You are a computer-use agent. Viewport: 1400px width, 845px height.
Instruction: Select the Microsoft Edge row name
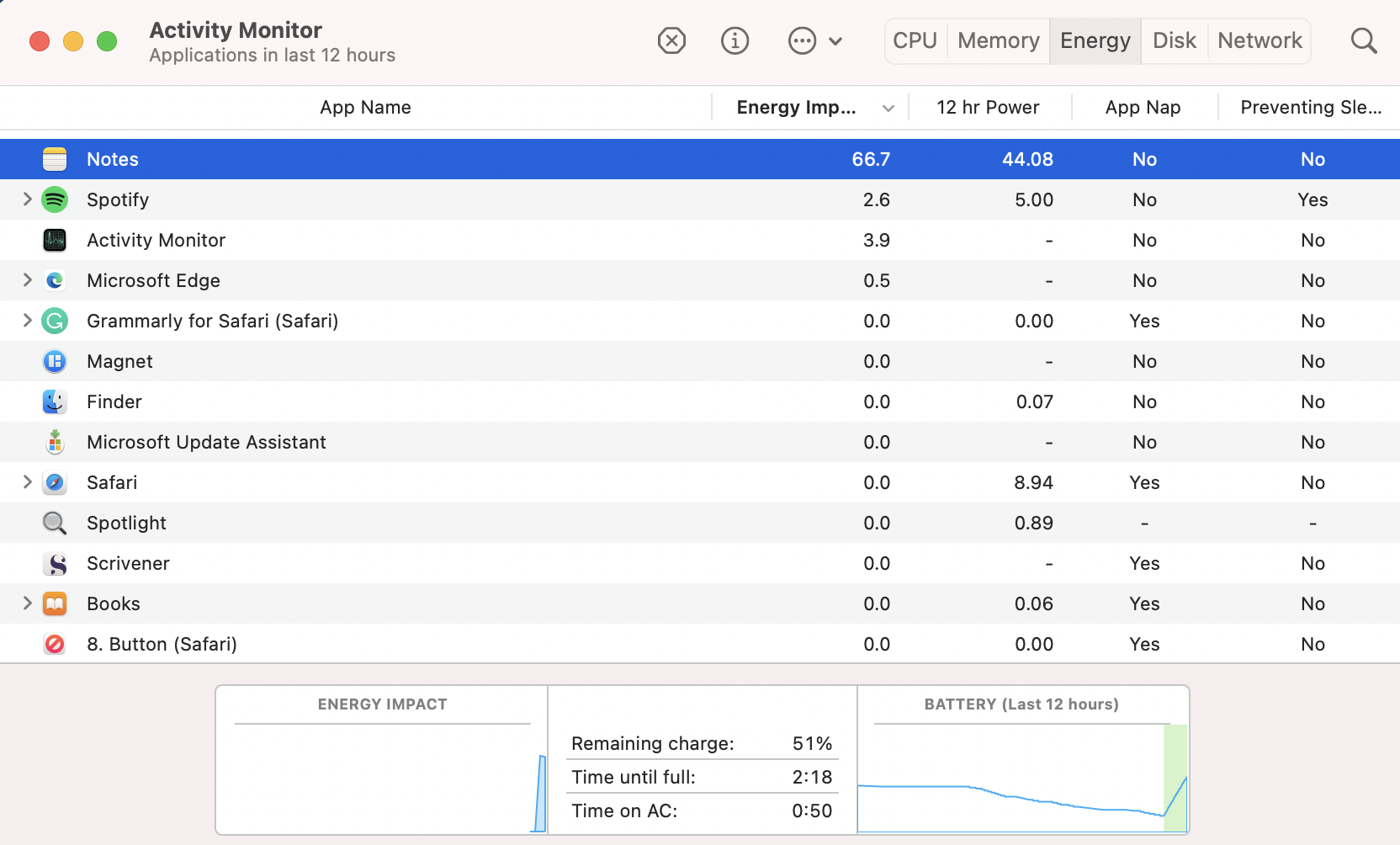tap(153, 280)
